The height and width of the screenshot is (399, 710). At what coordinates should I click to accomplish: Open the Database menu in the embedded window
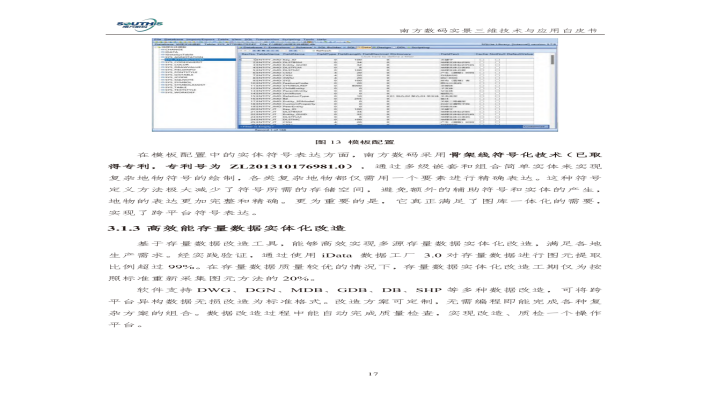[x=173, y=39]
